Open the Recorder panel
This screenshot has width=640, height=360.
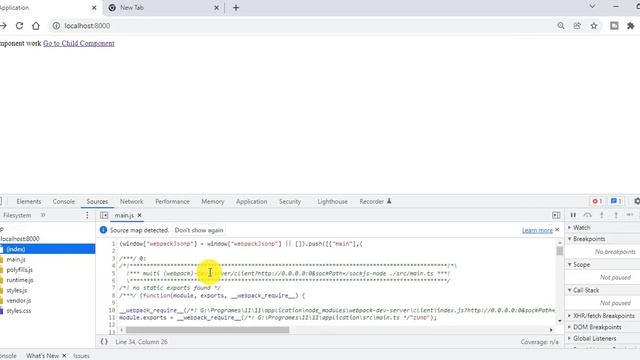coord(375,202)
